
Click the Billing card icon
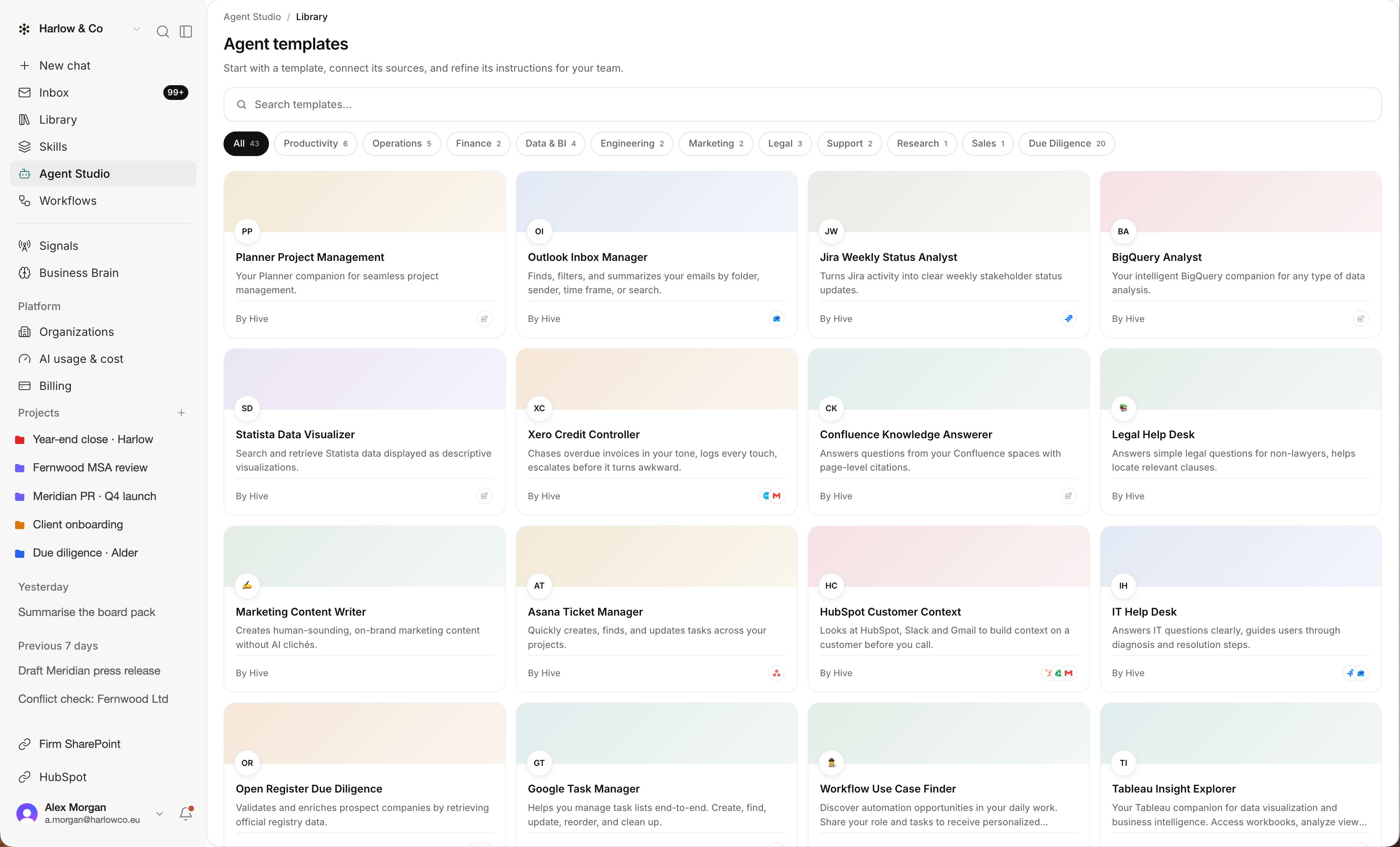pos(25,386)
